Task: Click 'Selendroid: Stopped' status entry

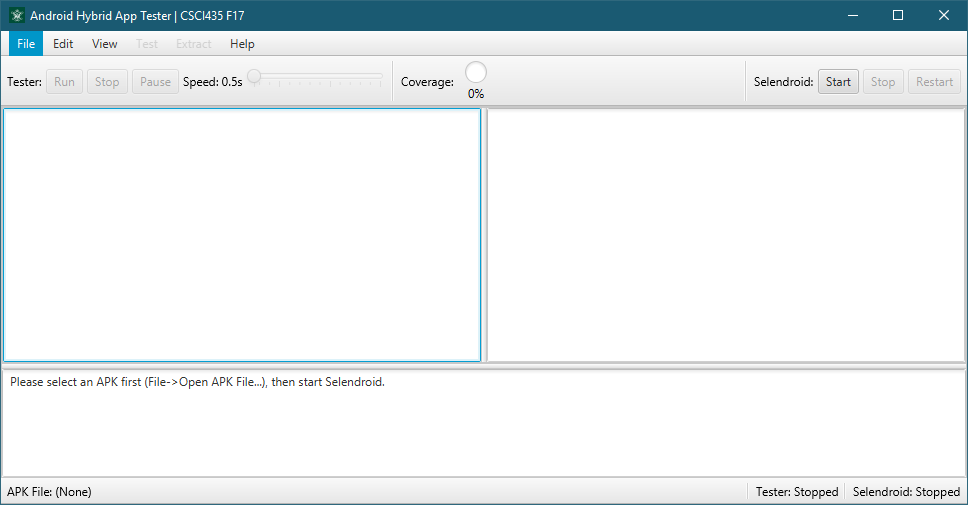Action: coord(906,492)
